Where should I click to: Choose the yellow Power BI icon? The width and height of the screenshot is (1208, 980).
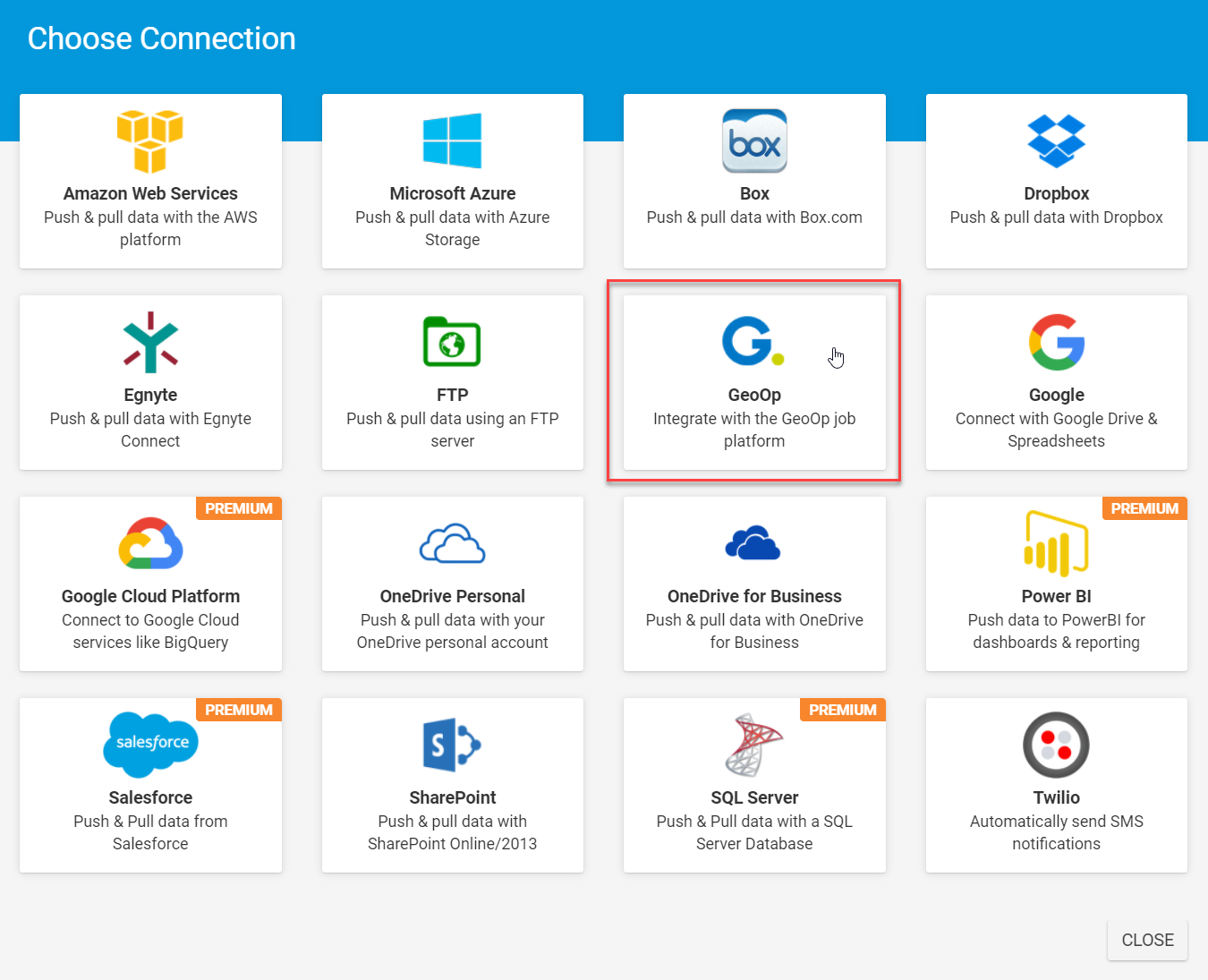click(1056, 543)
